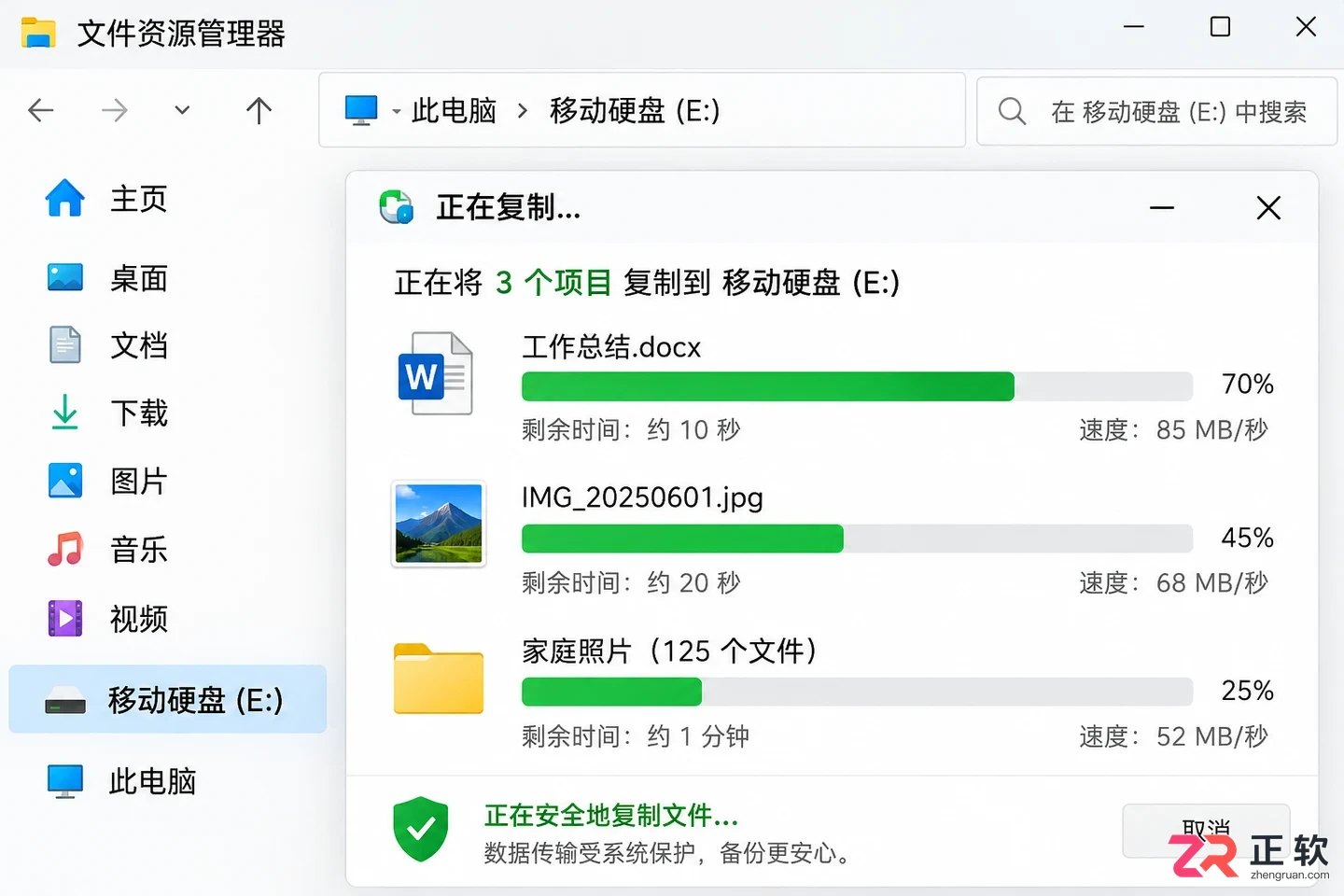Click the 家庭照片 progress bar

pos(857,692)
